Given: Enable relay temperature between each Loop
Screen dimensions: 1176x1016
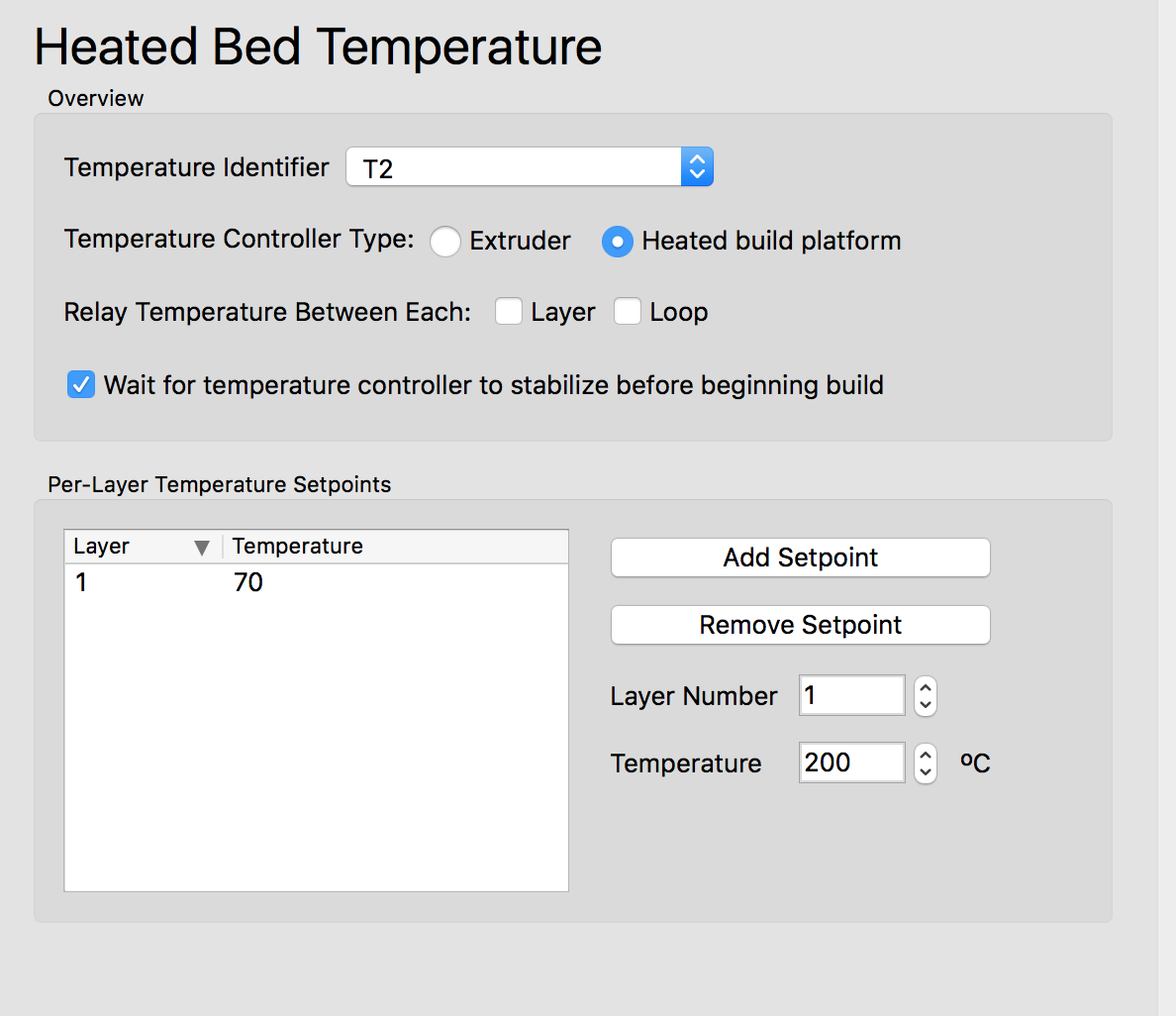Looking at the screenshot, I should pyautogui.click(x=628, y=312).
